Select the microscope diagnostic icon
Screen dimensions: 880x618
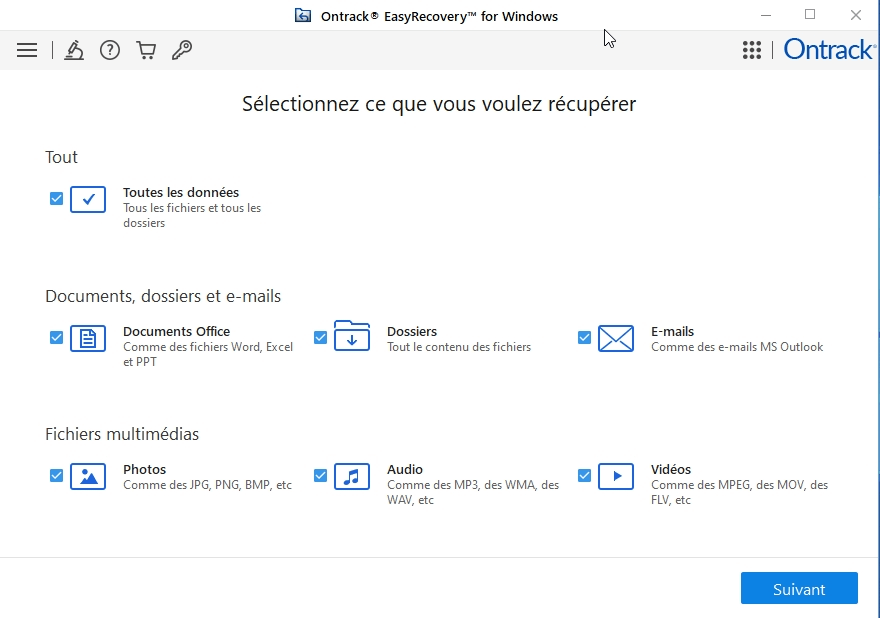pyautogui.click(x=74, y=50)
